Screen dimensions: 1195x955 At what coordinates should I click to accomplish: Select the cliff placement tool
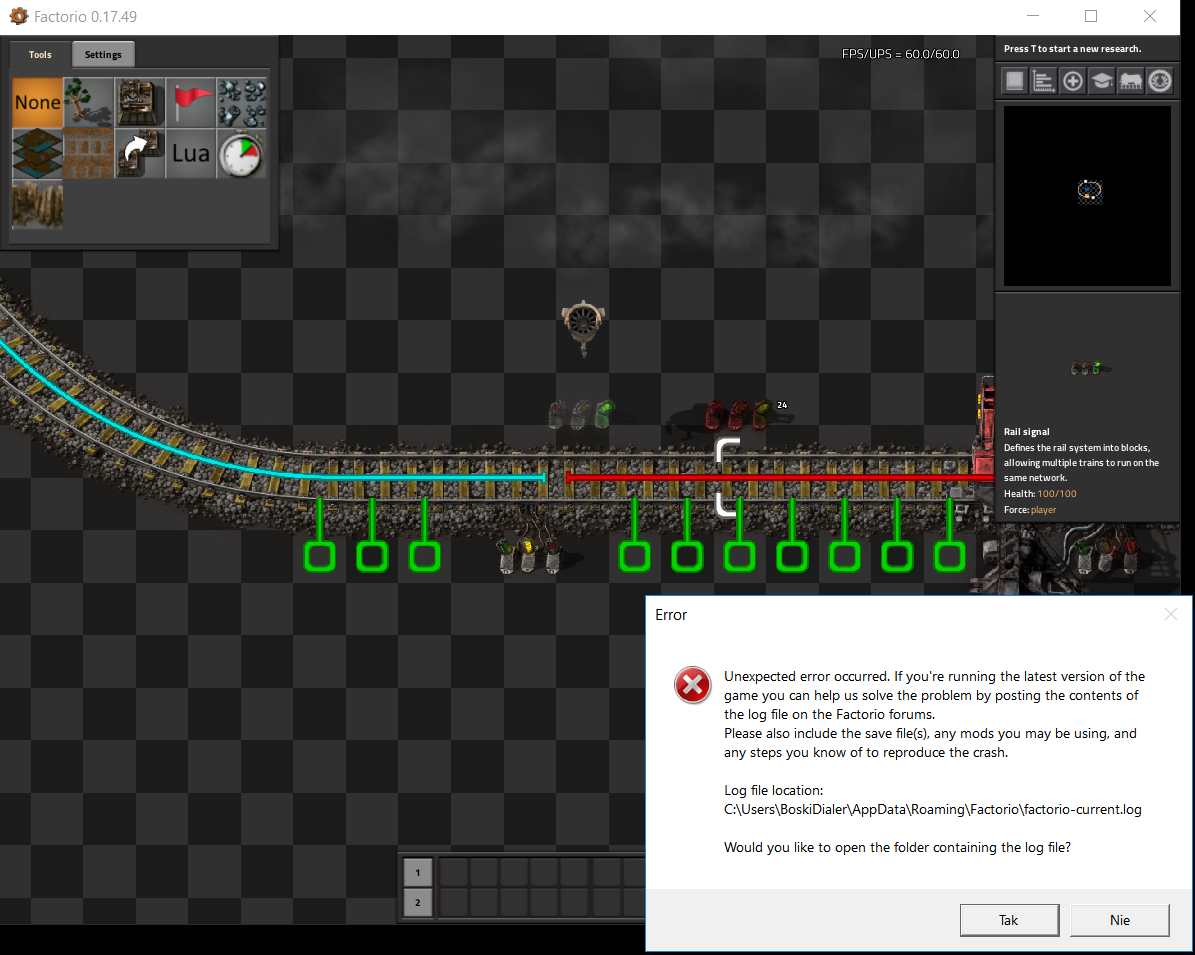pos(37,204)
